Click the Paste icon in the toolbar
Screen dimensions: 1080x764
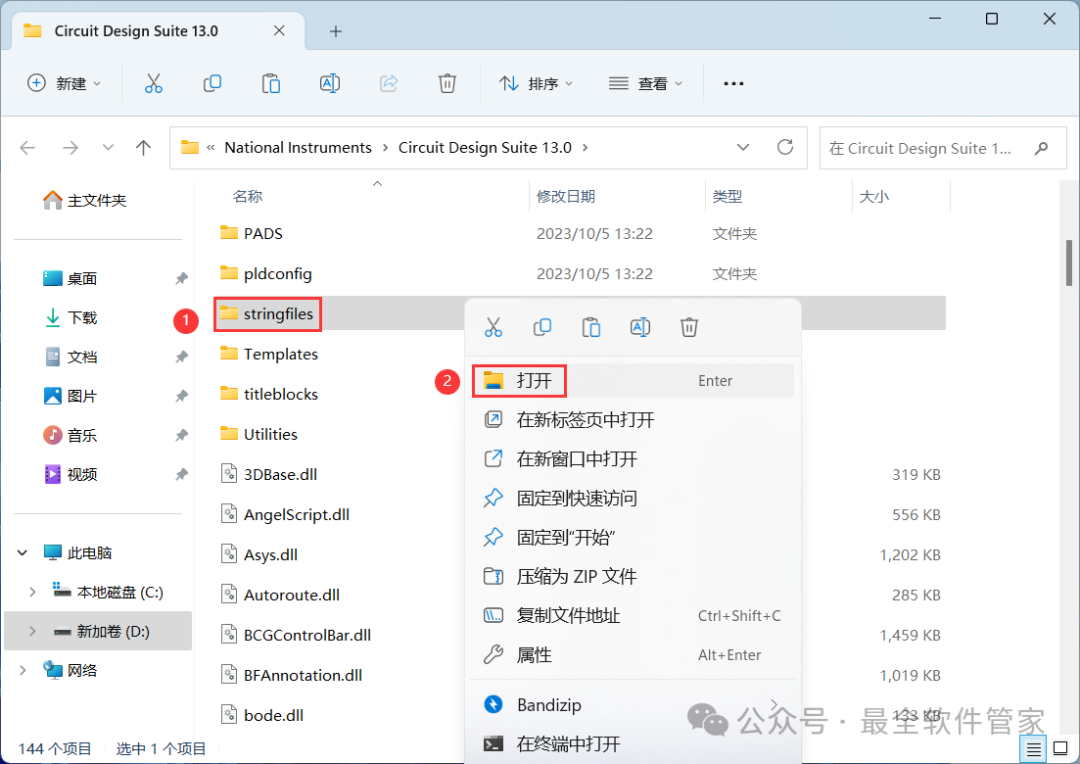click(271, 83)
